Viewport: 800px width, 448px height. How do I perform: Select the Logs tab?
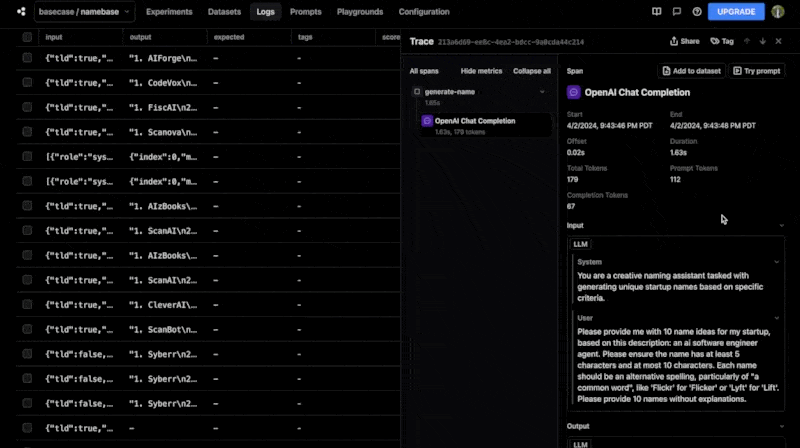coord(265,12)
